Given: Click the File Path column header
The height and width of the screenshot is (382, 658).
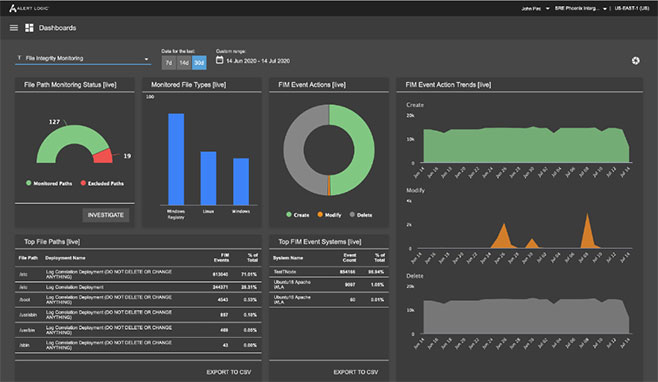Looking at the screenshot, I should 28,258.
